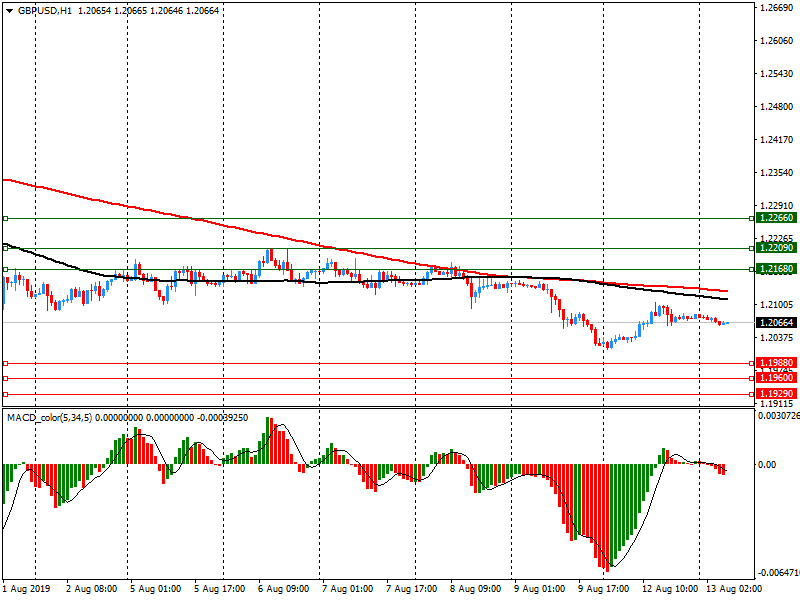
Task: Select the green 1.22090 resistance level label
Action: 776,248
